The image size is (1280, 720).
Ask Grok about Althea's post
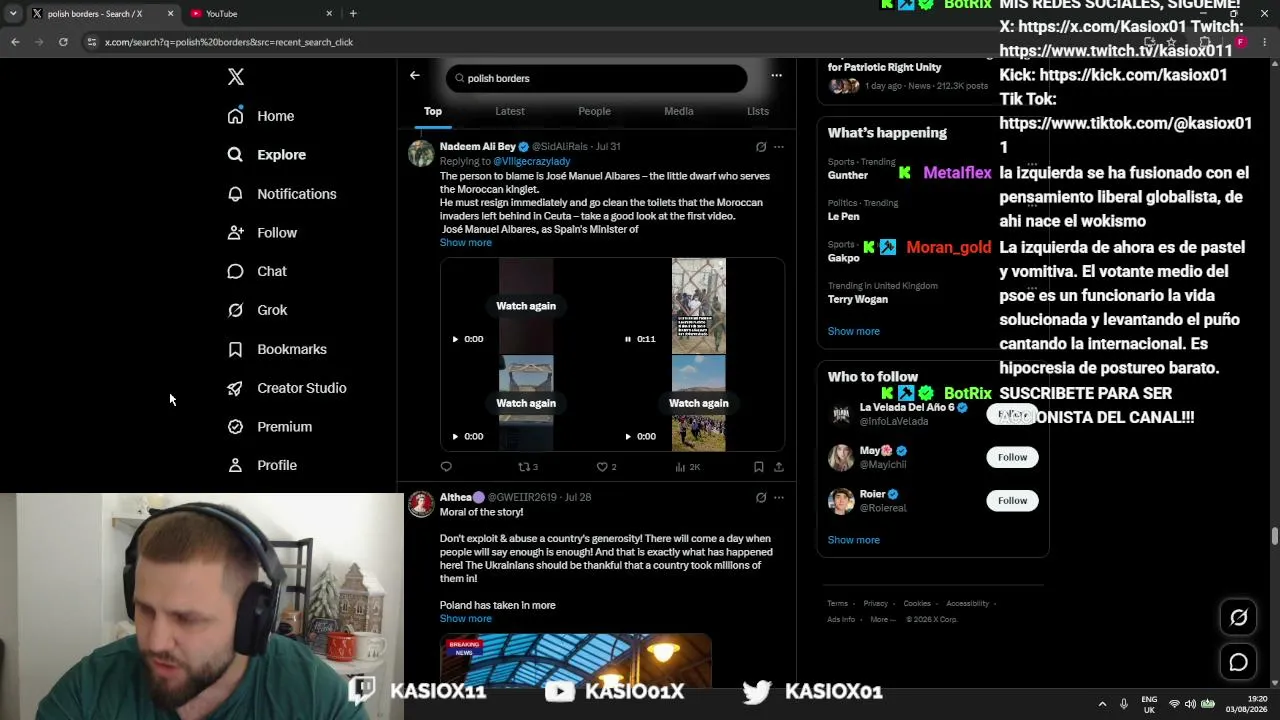coord(761,497)
